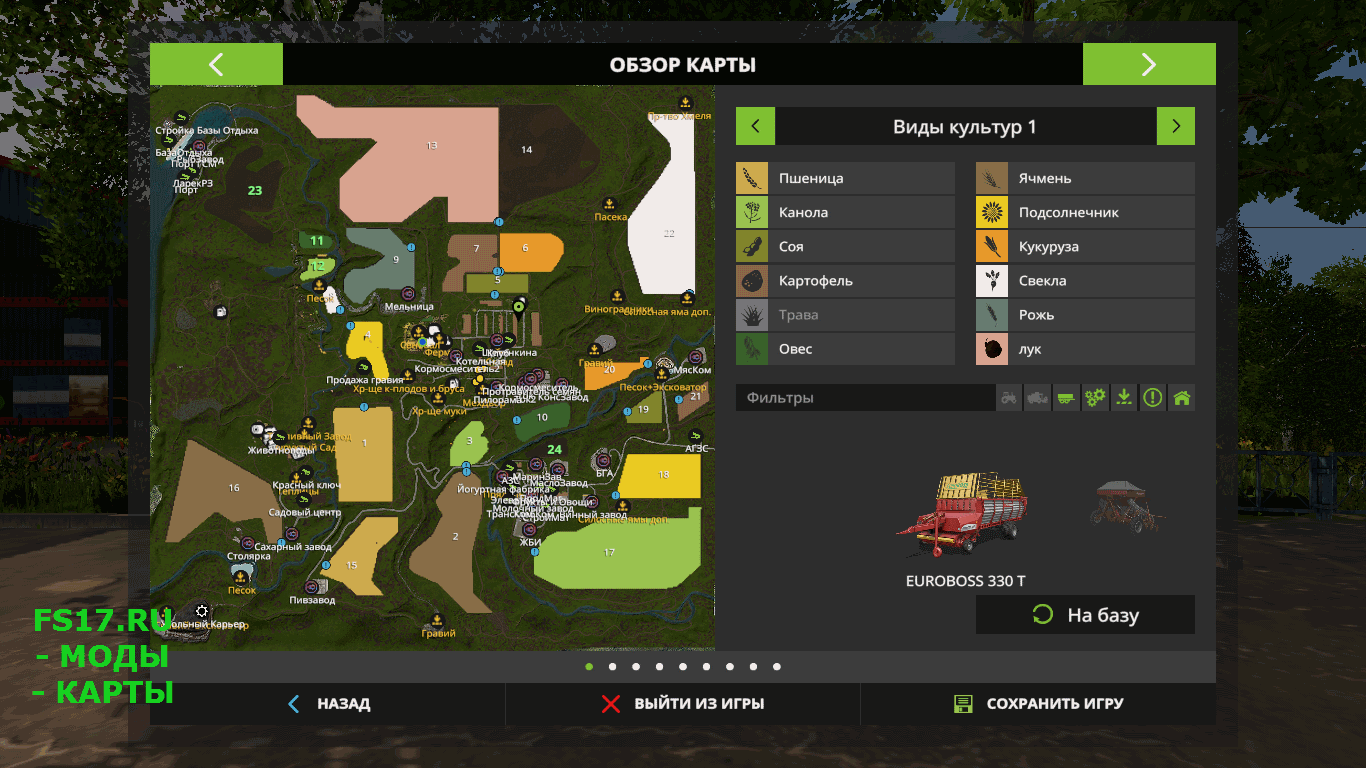Screen dimensions: 1366x768
Task: Click the Фильтры label bar
Action: coord(865,397)
